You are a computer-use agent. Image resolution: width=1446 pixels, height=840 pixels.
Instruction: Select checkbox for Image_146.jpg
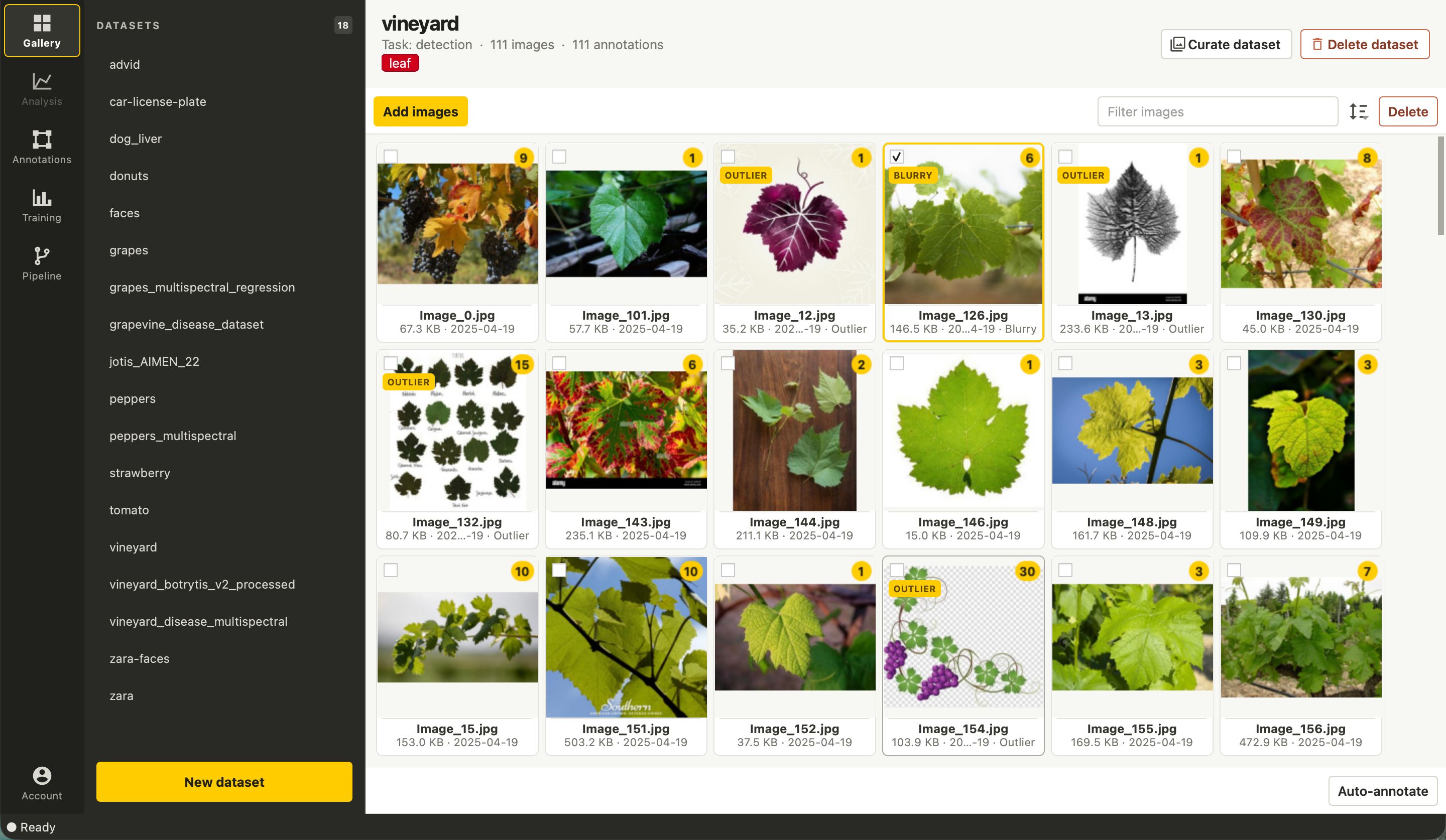[x=897, y=363]
